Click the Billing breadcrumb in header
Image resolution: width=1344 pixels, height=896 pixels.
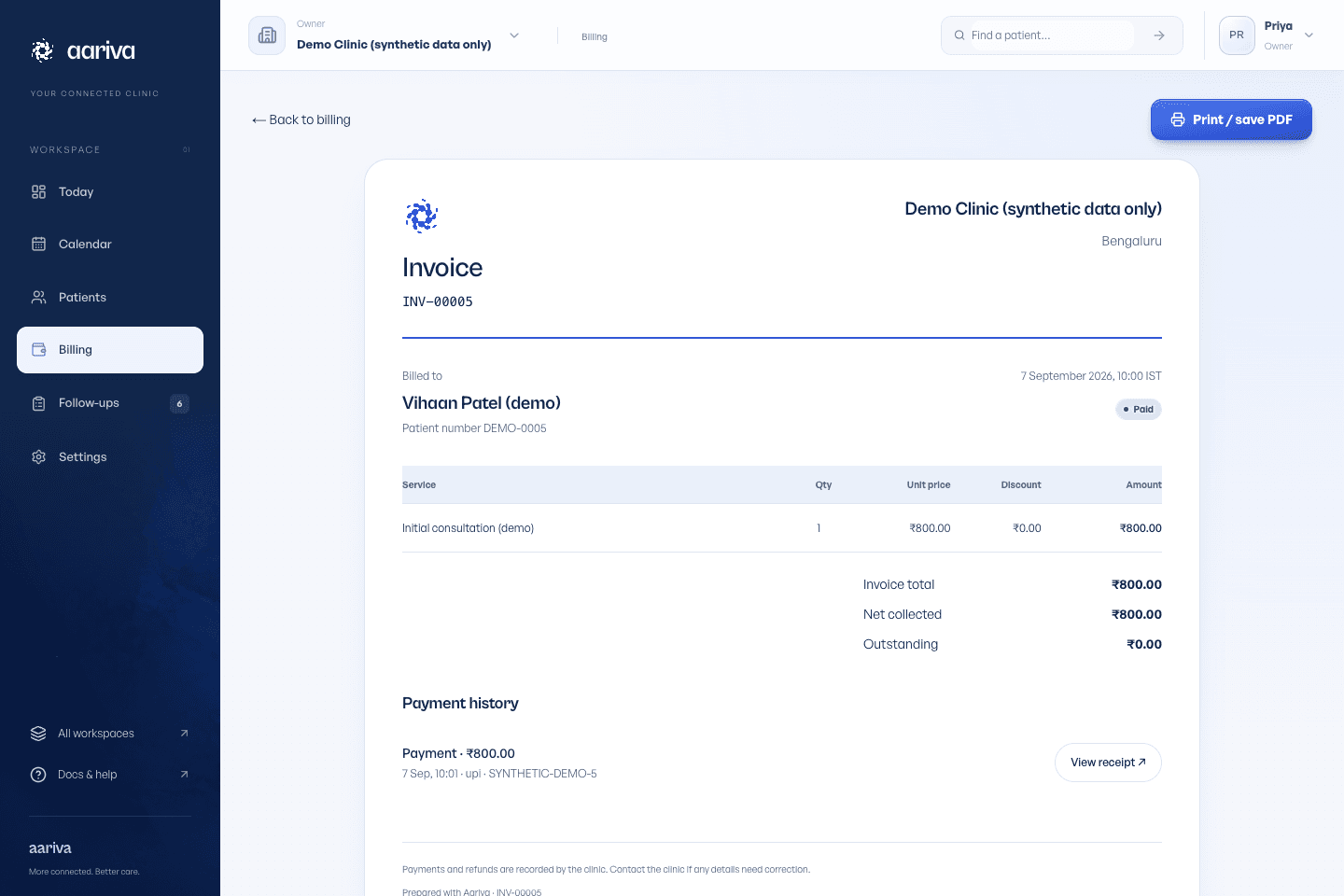[x=595, y=37]
